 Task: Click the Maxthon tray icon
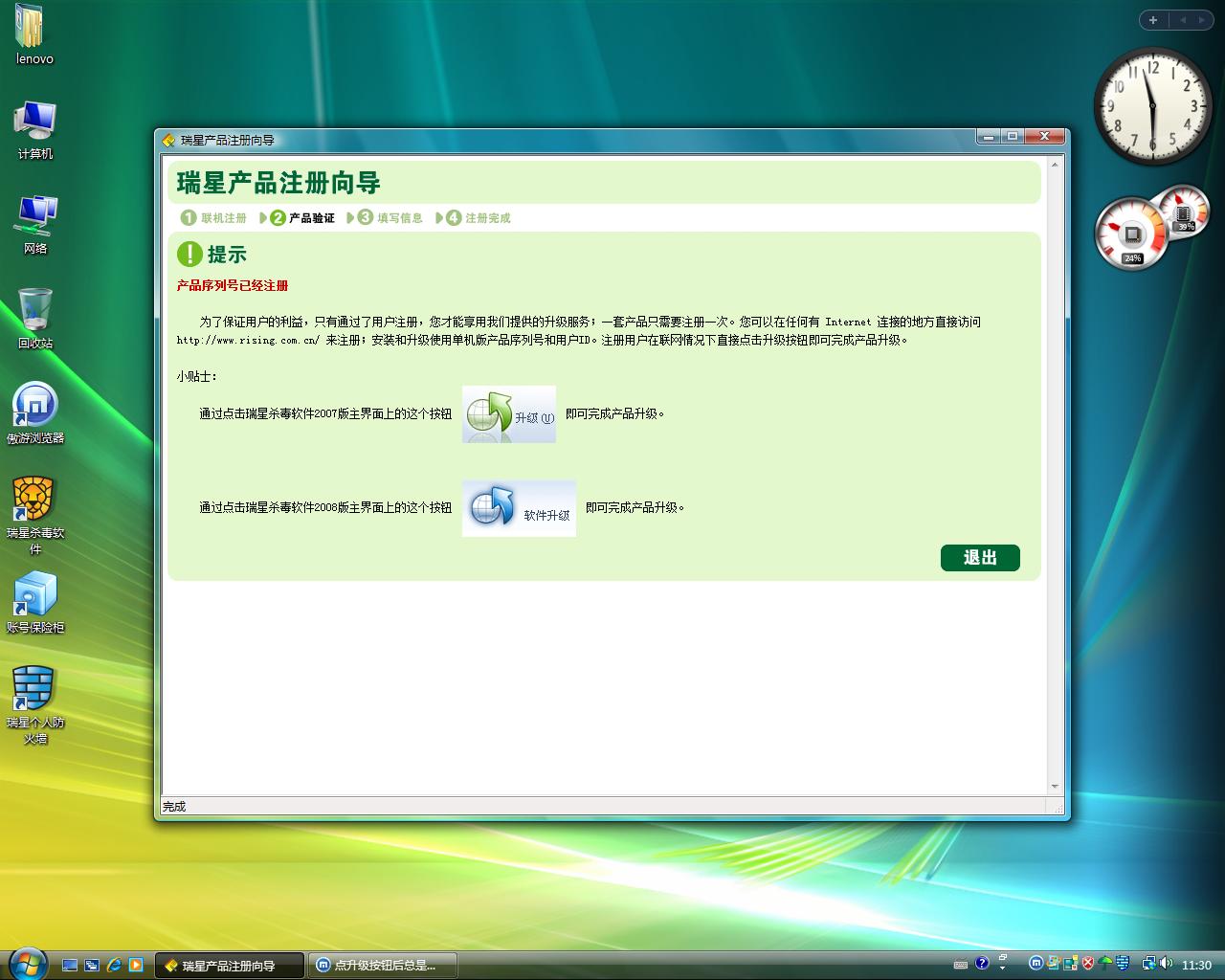(x=1036, y=964)
